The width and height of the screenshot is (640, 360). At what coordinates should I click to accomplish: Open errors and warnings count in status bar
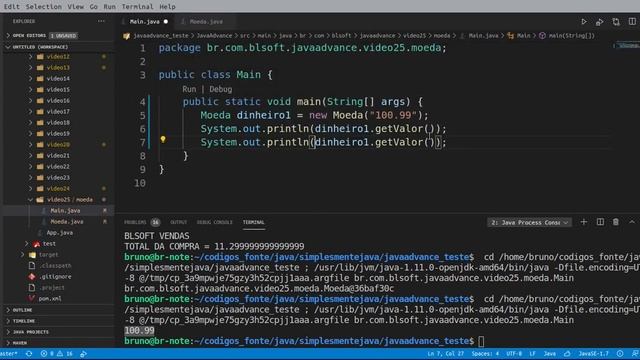pos(57,354)
